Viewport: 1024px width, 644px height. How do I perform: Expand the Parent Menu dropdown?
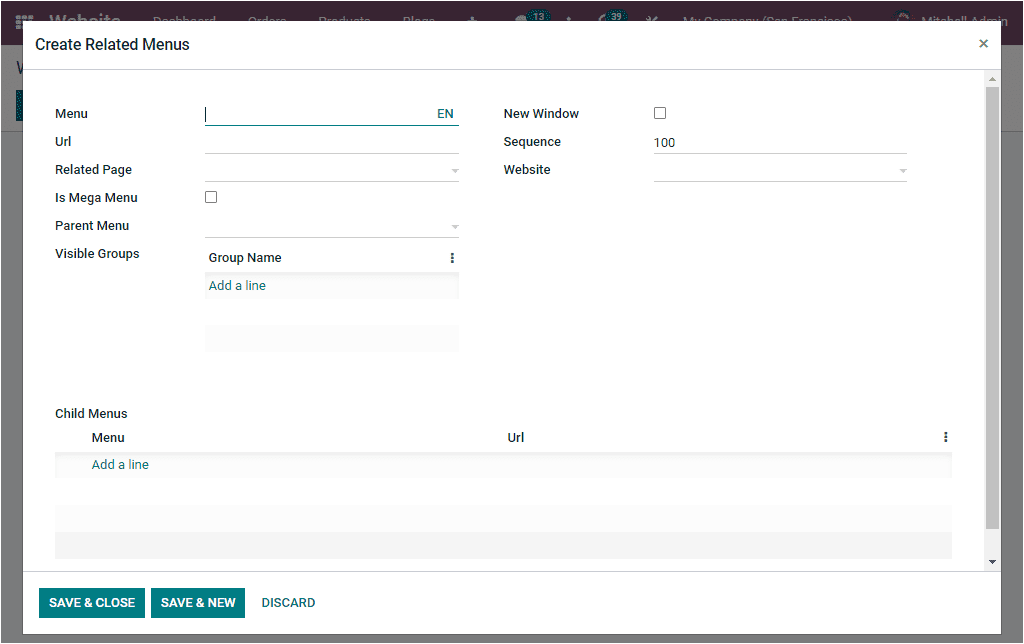tap(455, 226)
